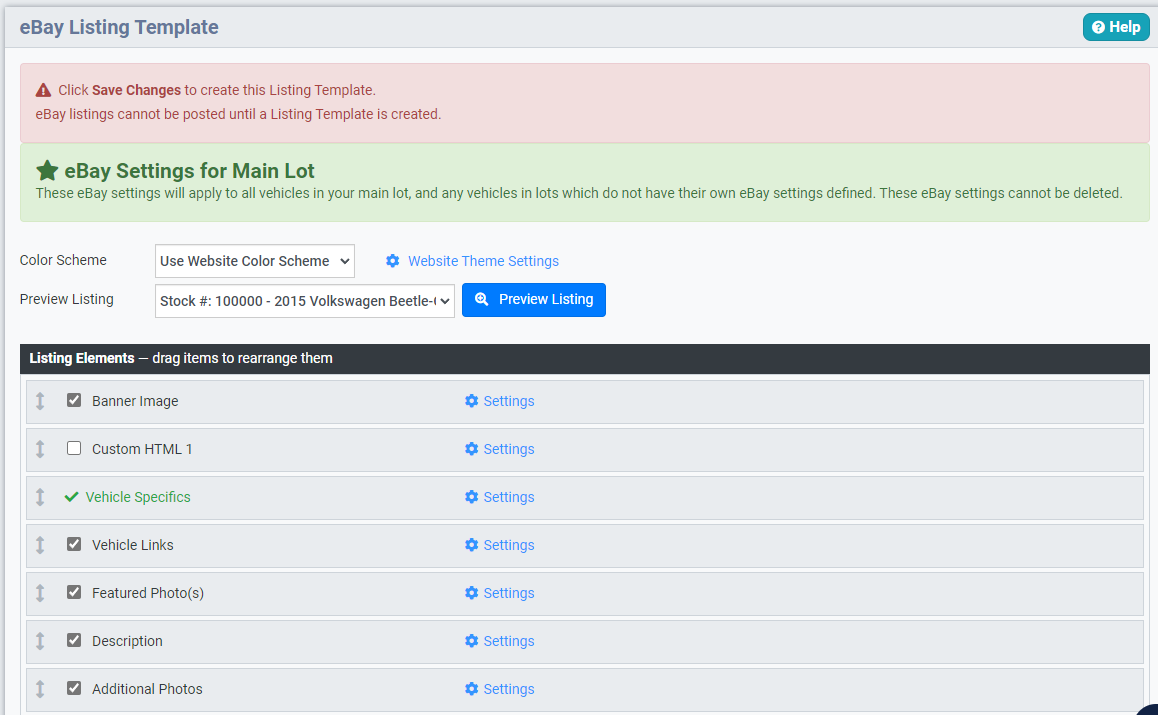Enable the Custom HTML 1 checkbox
The width and height of the screenshot is (1158, 715).
click(74, 448)
